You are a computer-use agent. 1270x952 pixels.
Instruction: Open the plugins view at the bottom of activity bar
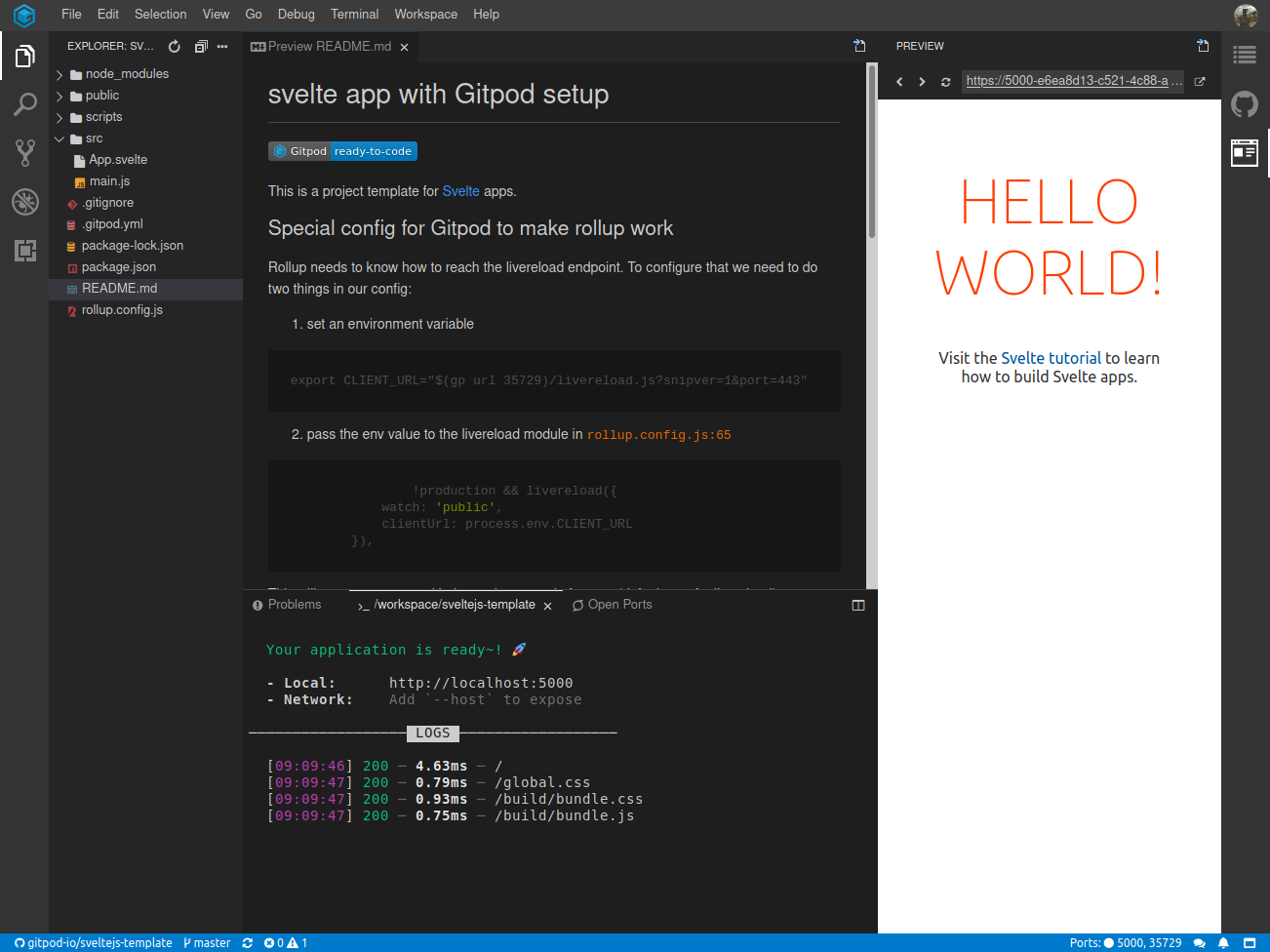(x=24, y=251)
